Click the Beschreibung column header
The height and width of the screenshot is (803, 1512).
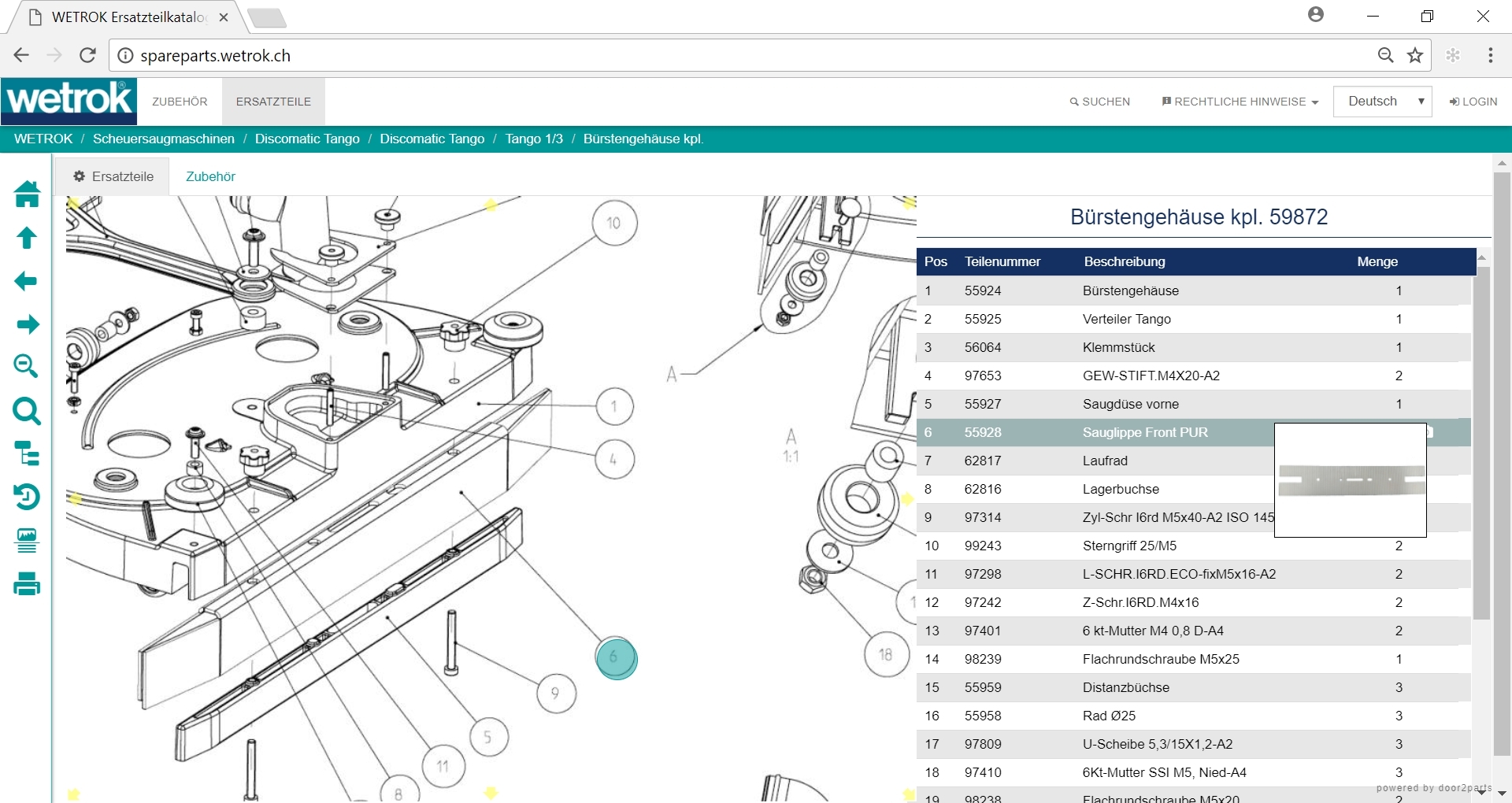(1125, 261)
